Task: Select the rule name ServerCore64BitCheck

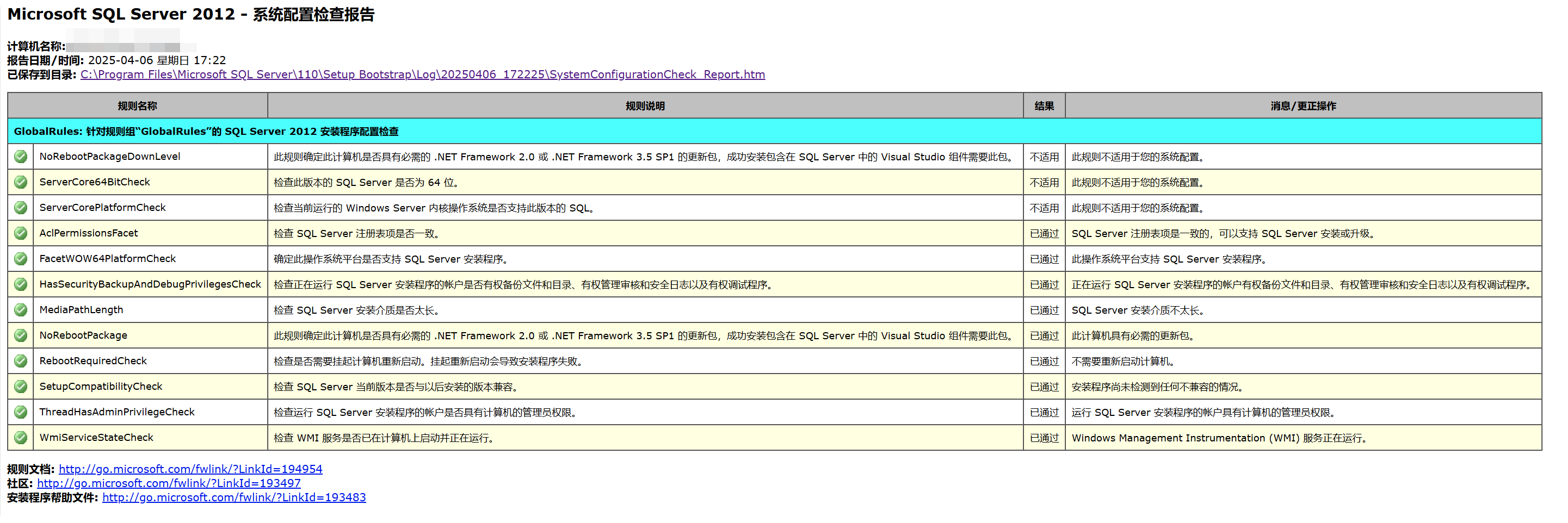Action: tap(95, 183)
